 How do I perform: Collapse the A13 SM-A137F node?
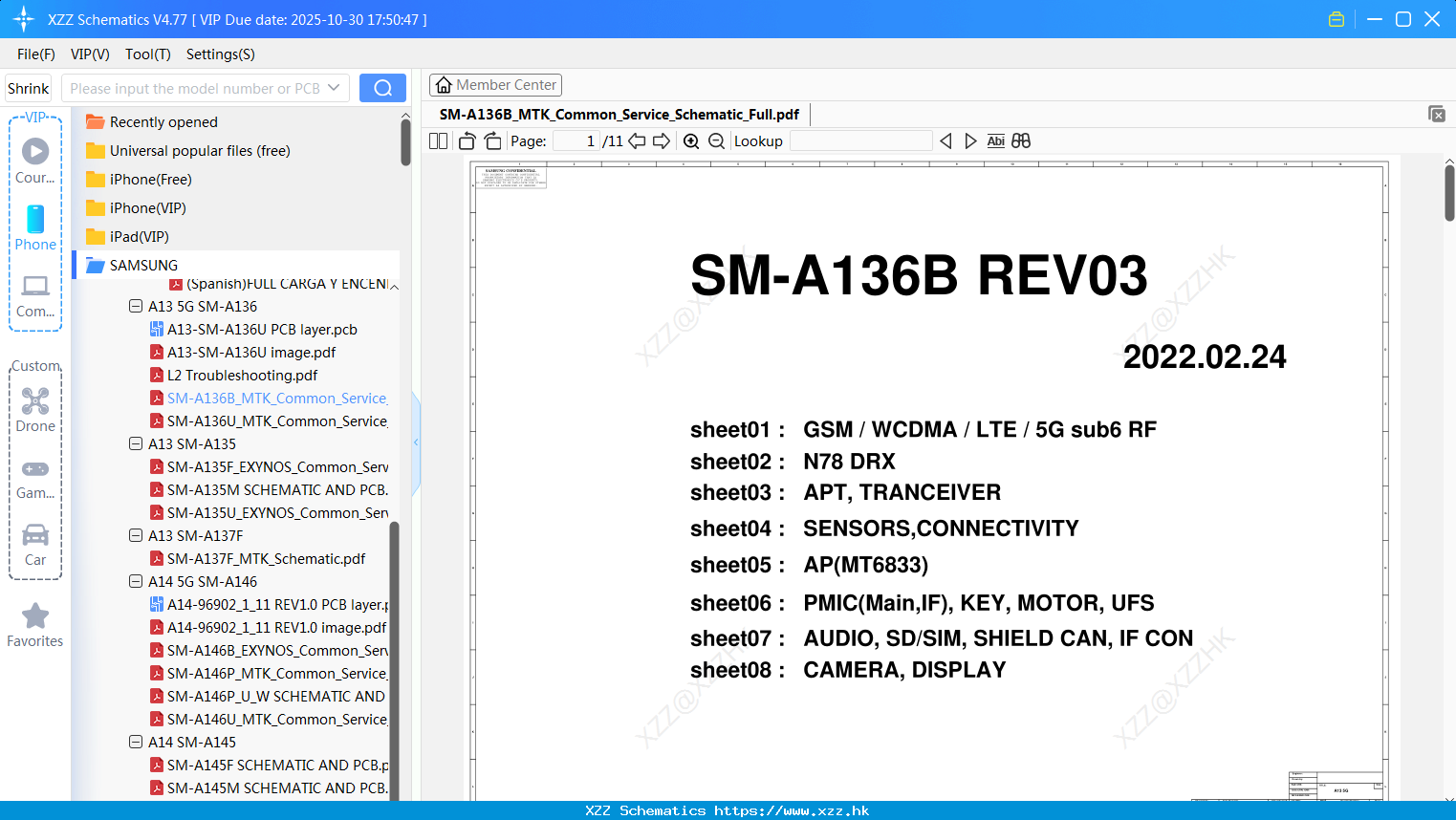tap(136, 535)
